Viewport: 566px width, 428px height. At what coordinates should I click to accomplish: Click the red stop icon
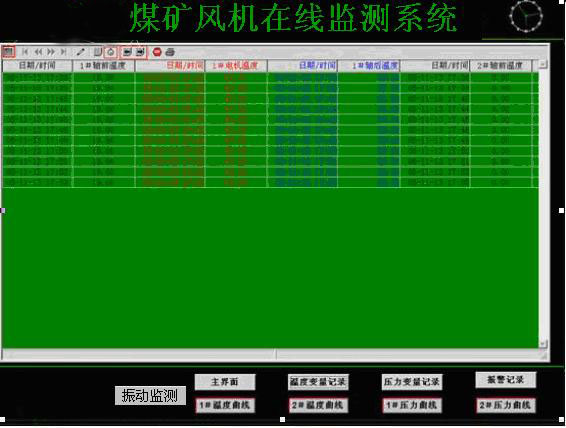click(157, 52)
